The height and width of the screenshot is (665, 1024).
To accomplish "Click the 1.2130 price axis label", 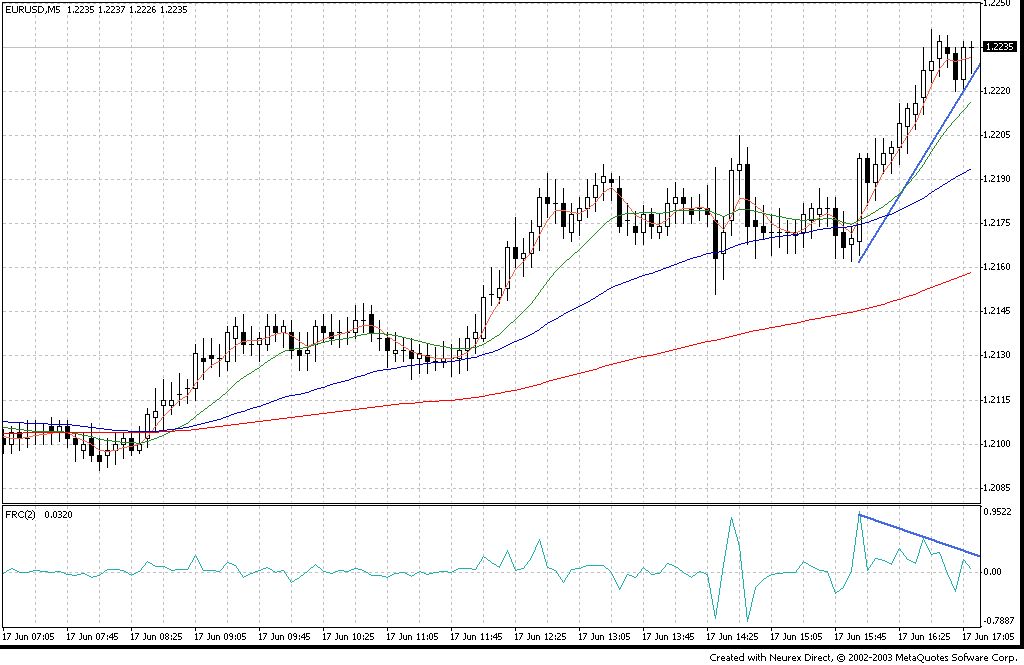I will (997, 355).
